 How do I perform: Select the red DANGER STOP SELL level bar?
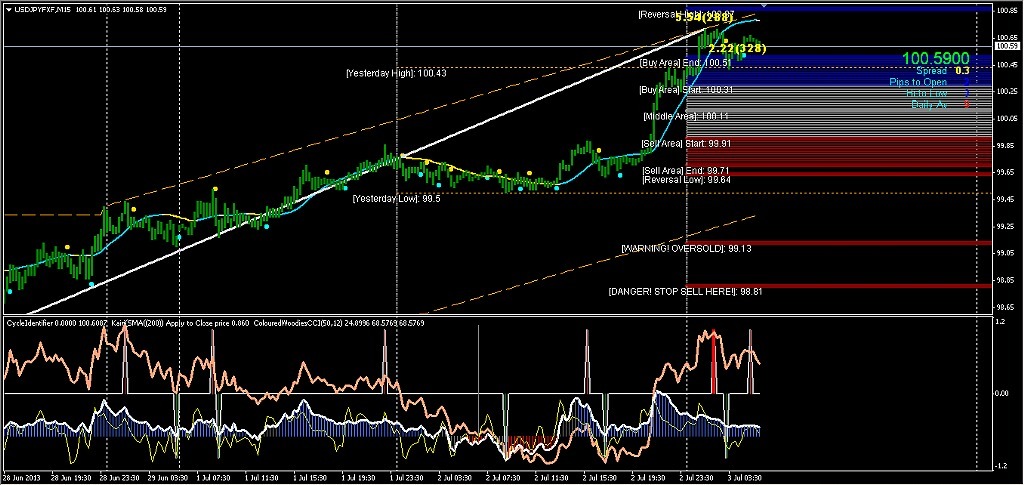pos(839,286)
